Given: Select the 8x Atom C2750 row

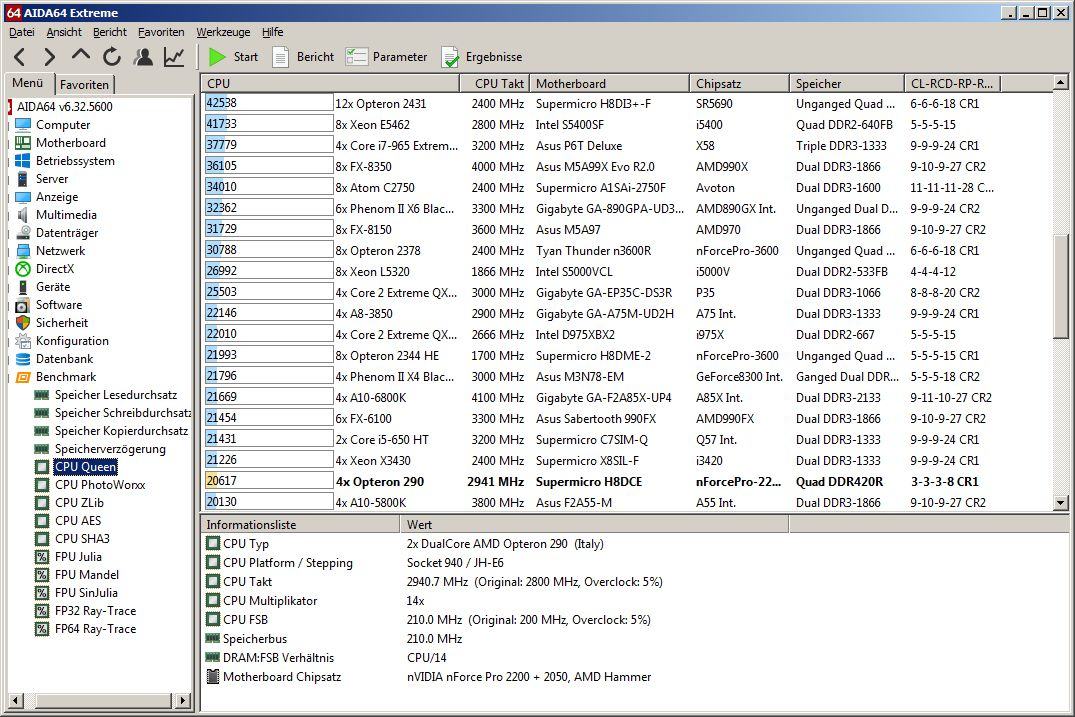Looking at the screenshot, I should (627, 187).
